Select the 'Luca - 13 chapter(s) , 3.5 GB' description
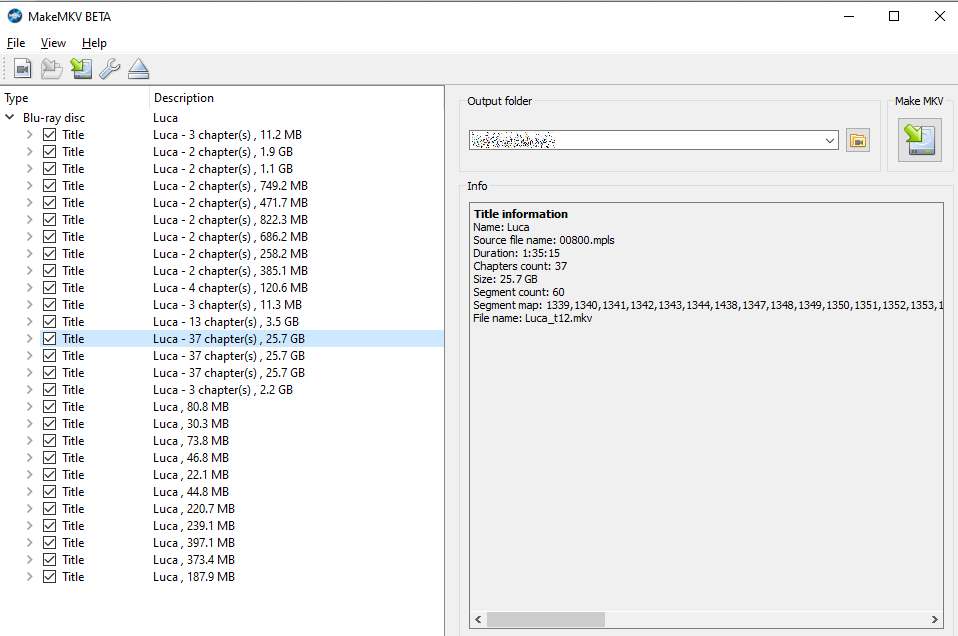Image resolution: width=958 pixels, height=636 pixels. click(226, 322)
